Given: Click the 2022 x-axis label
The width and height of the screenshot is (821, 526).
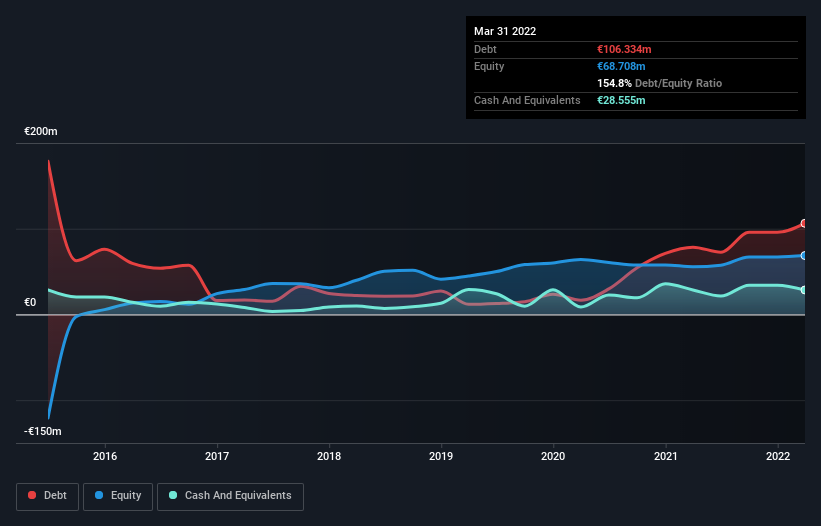Looking at the screenshot, I should click(778, 456).
